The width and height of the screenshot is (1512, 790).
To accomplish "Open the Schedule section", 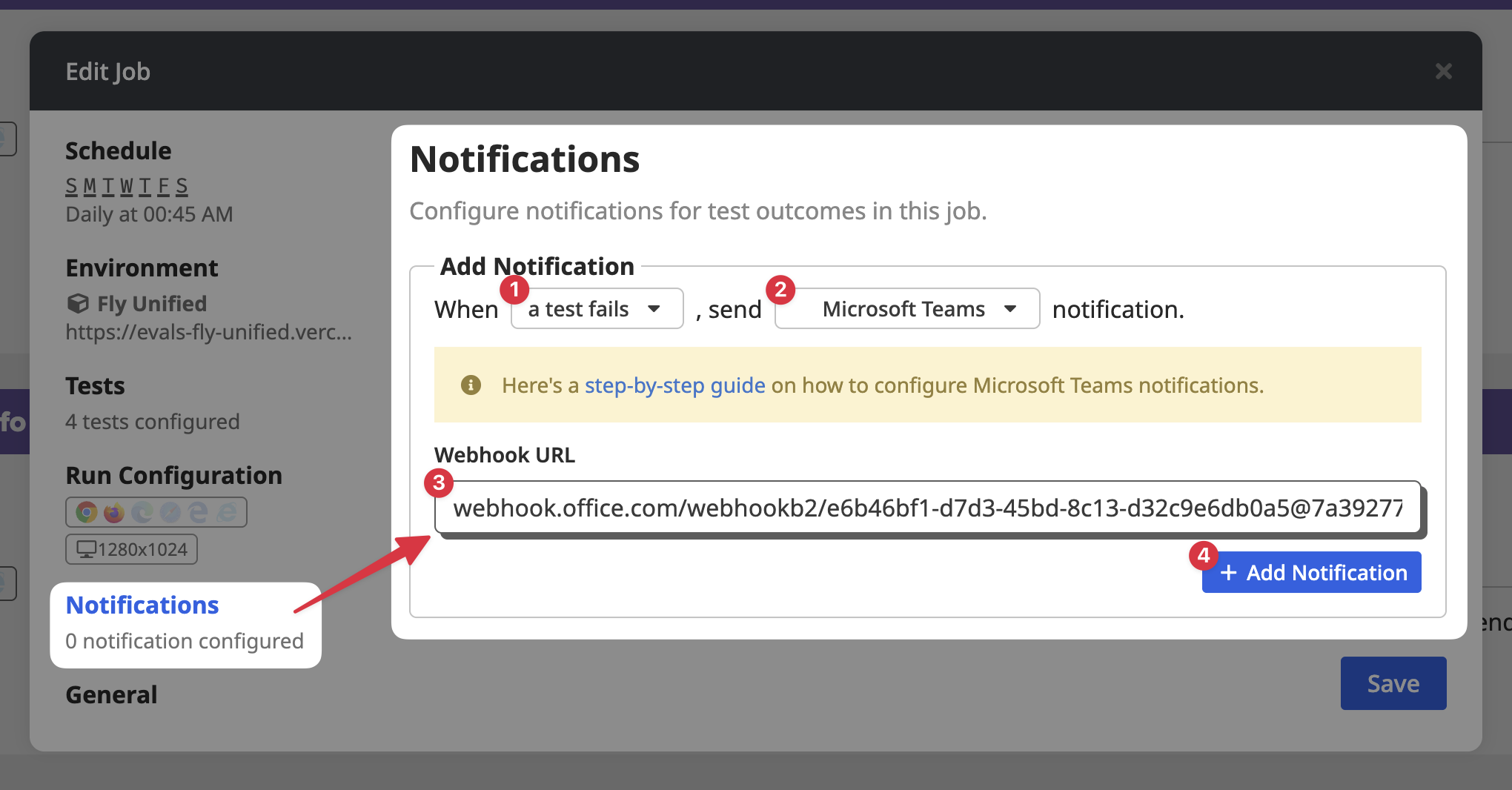I will [119, 150].
